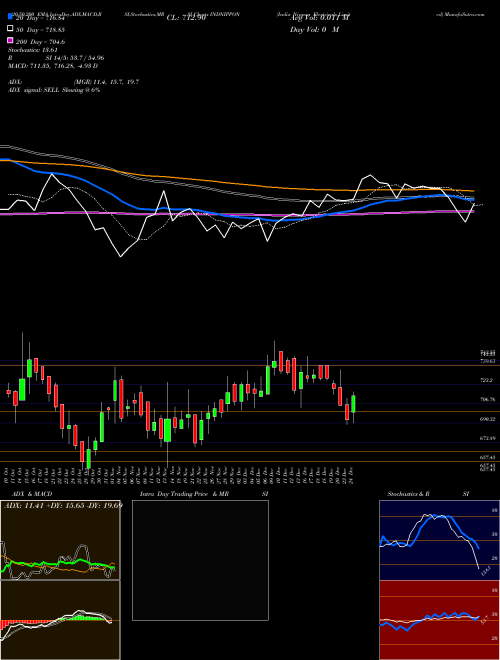Click the 'MACD: 711.35, 716.28, -4.93 D' line

[53, 66]
